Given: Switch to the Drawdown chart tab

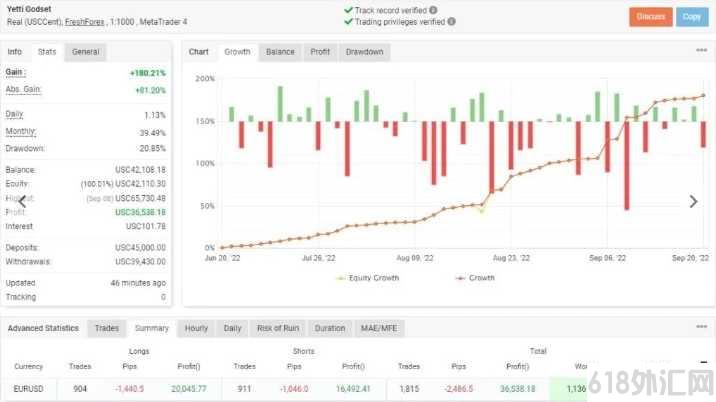Looking at the screenshot, I should click(364, 52).
